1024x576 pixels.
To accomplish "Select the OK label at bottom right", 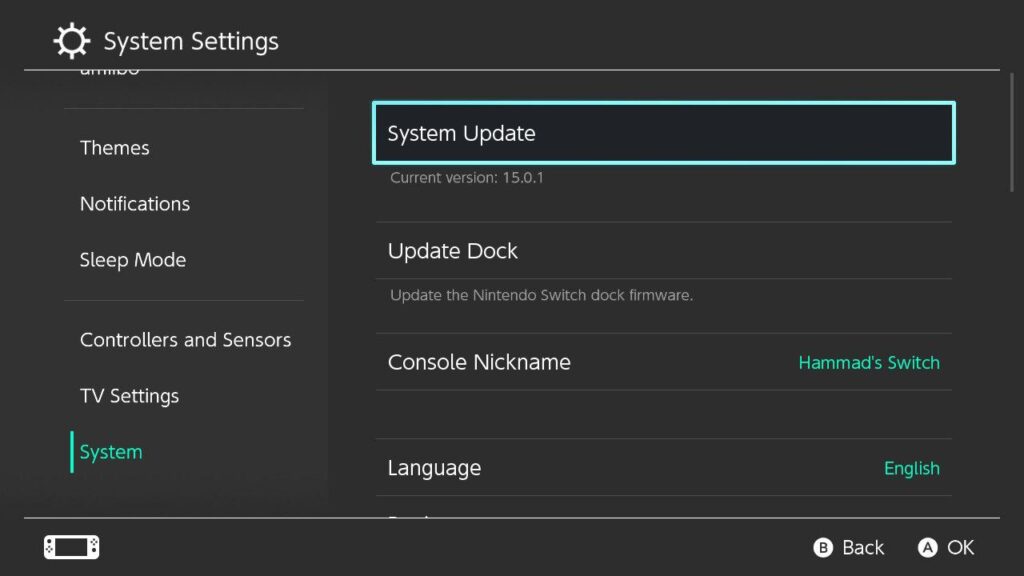I will tap(959, 547).
